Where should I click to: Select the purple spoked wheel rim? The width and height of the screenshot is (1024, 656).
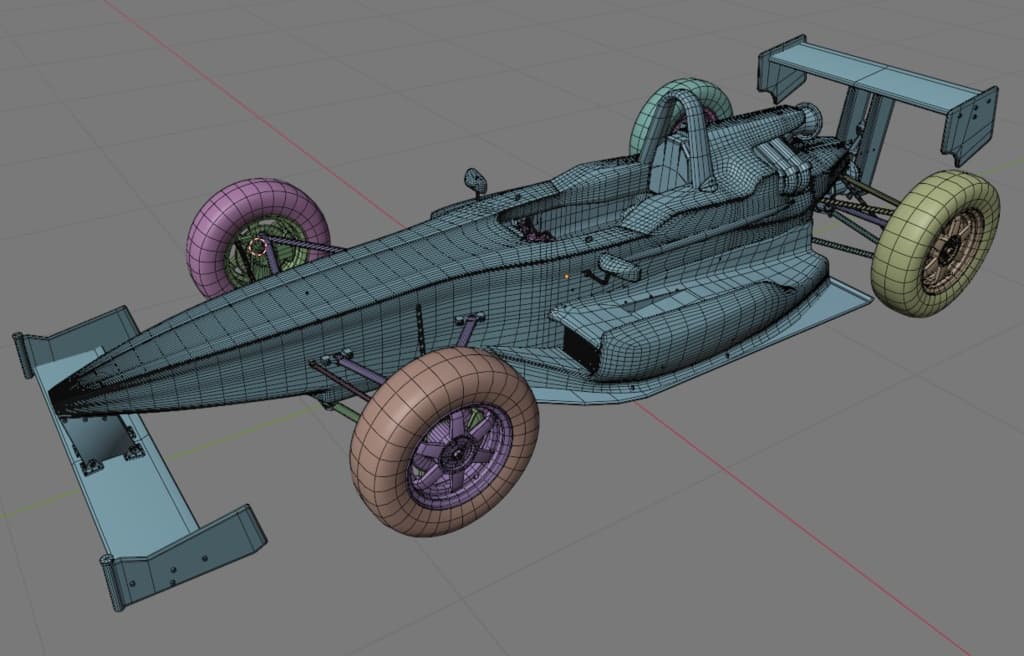coord(459,455)
